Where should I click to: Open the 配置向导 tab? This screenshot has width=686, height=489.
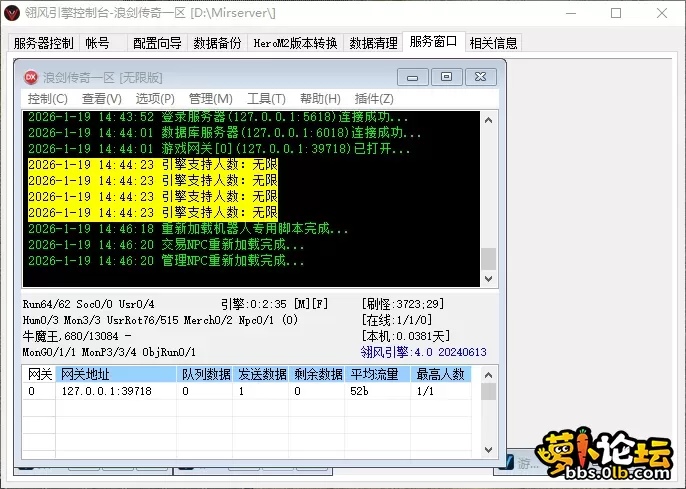[x=157, y=43]
